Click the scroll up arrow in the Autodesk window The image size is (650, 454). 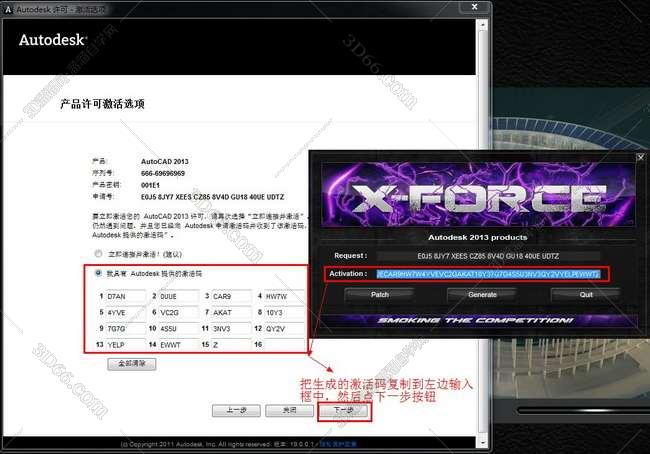click(x=483, y=25)
